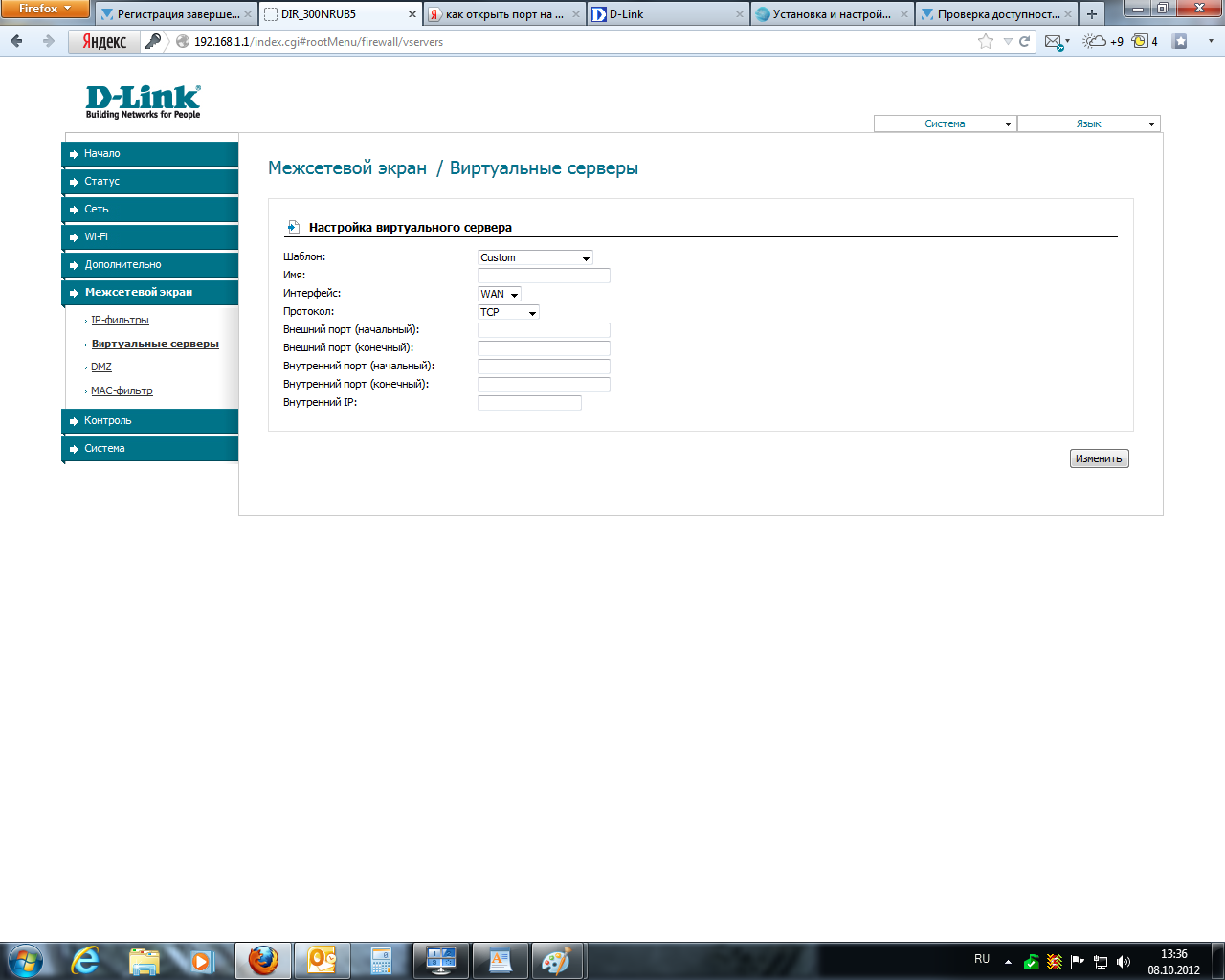The image size is (1225, 980).
Task: Reload page using the refresh icon
Action: point(1025,41)
